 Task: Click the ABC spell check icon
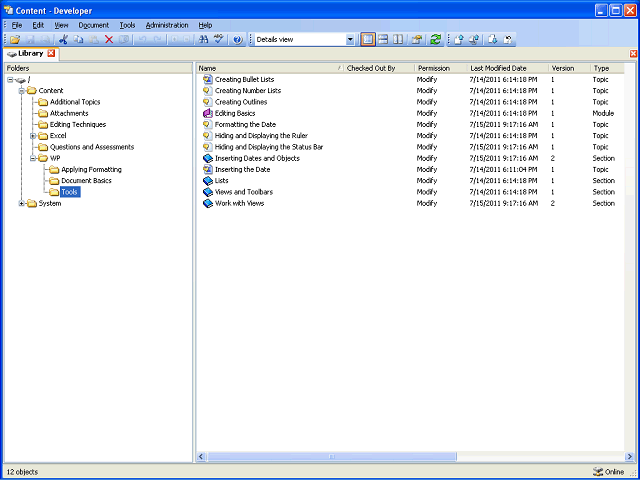[x=219, y=40]
